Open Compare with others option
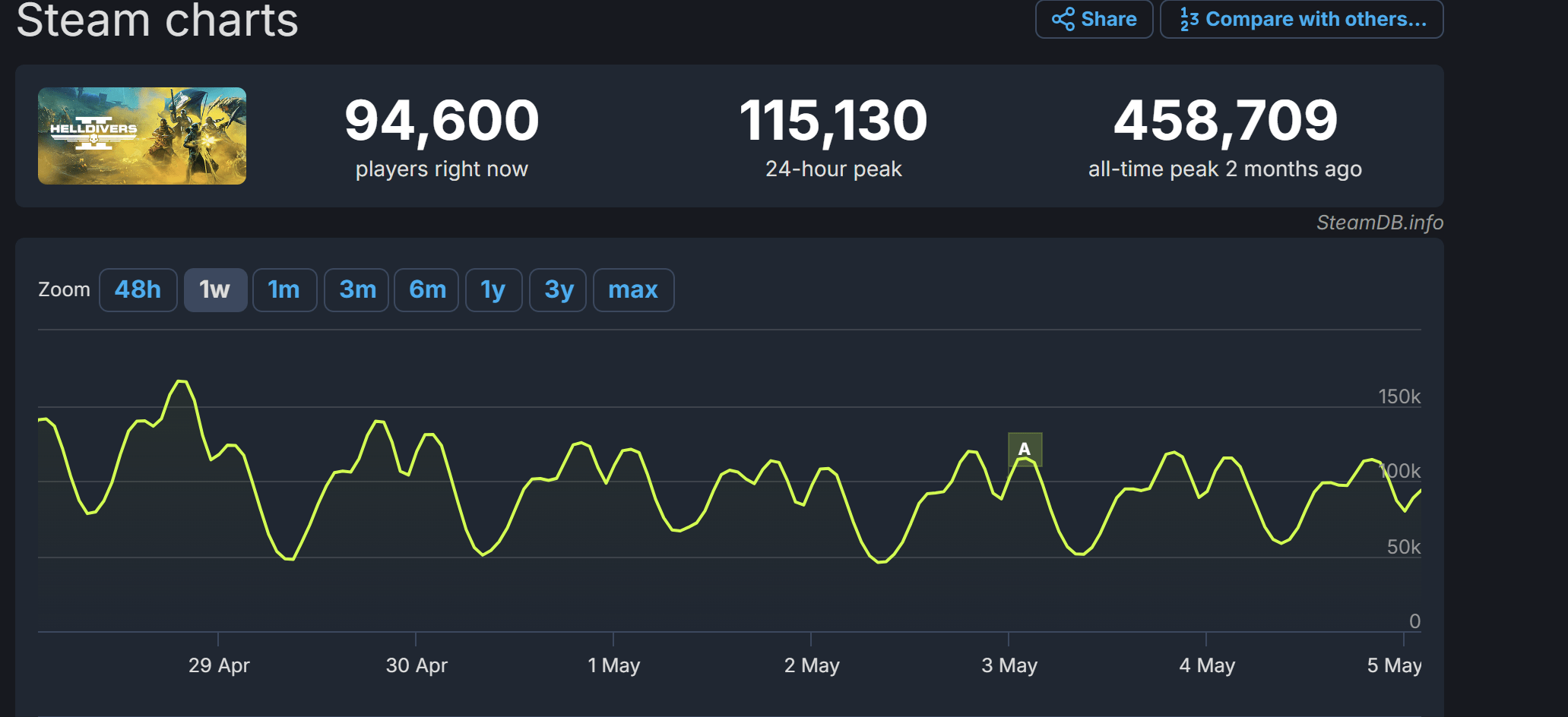Image resolution: width=1568 pixels, height=717 pixels. pos(1301,19)
